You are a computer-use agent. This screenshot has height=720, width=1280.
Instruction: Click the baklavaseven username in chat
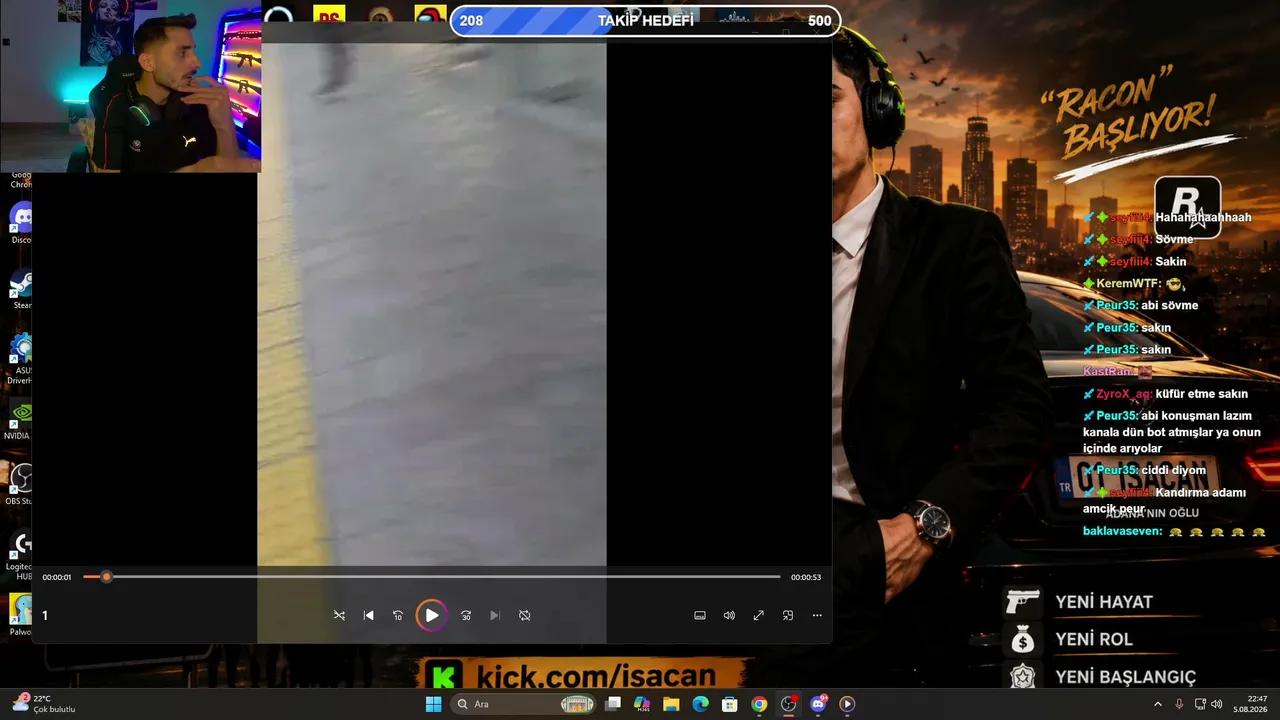(x=1122, y=532)
